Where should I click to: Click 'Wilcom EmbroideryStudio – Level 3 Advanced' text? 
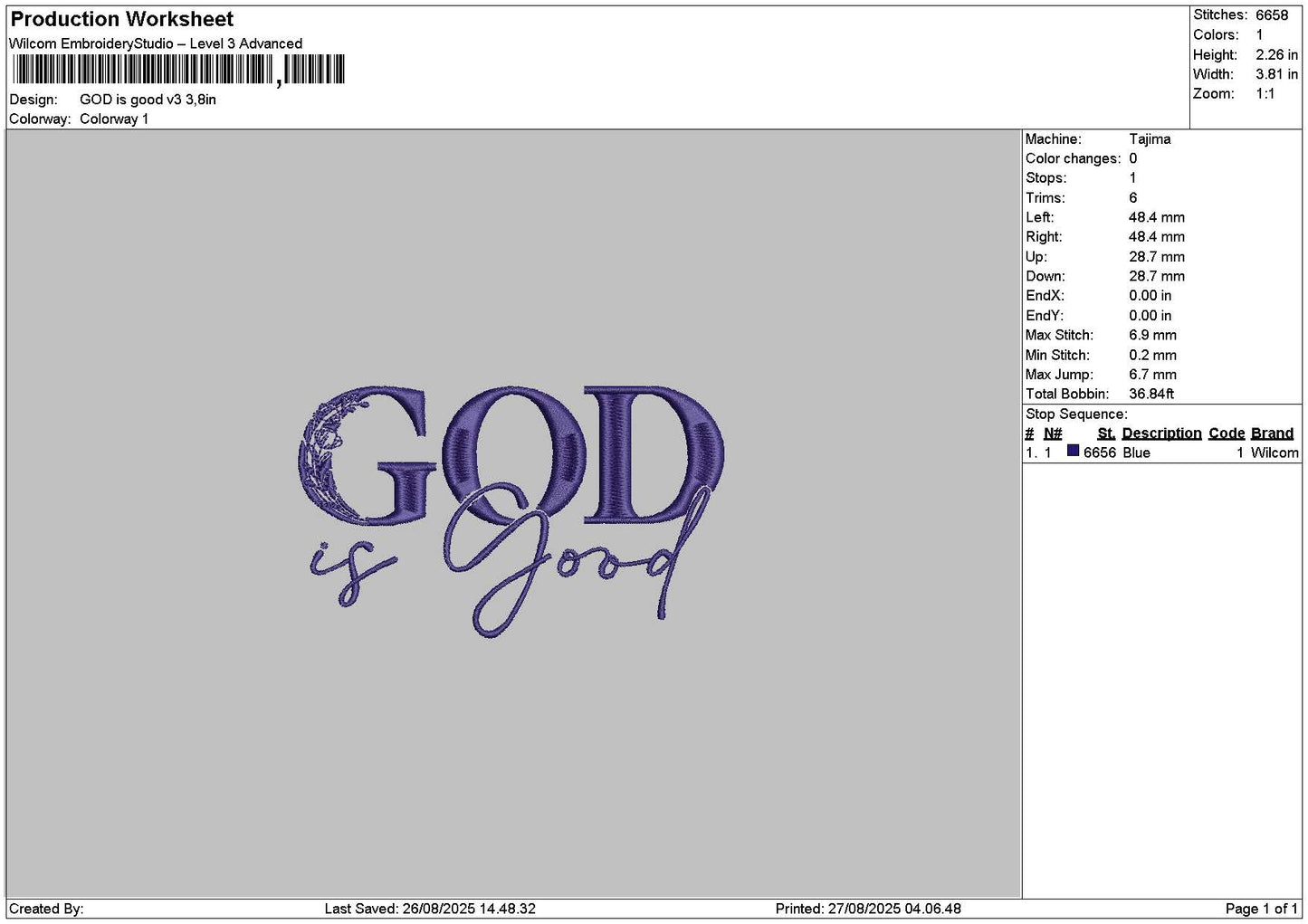156,43
